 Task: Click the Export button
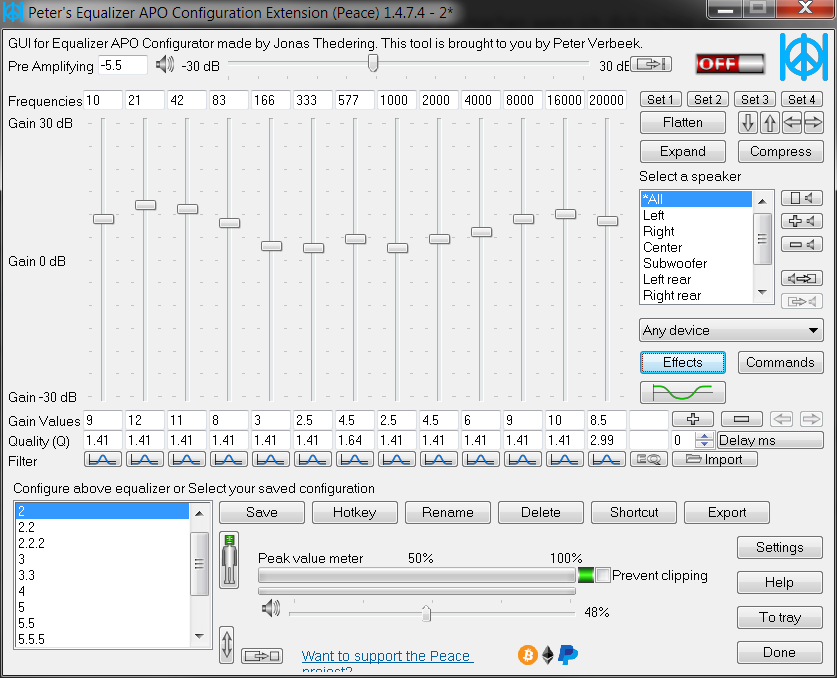pyautogui.click(x=727, y=513)
